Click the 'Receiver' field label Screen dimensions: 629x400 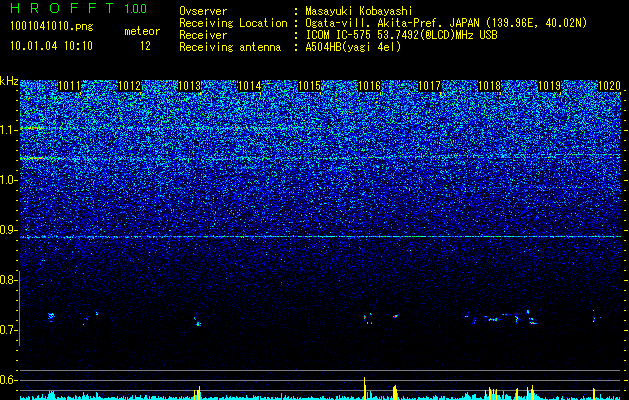(x=203, y=35)
